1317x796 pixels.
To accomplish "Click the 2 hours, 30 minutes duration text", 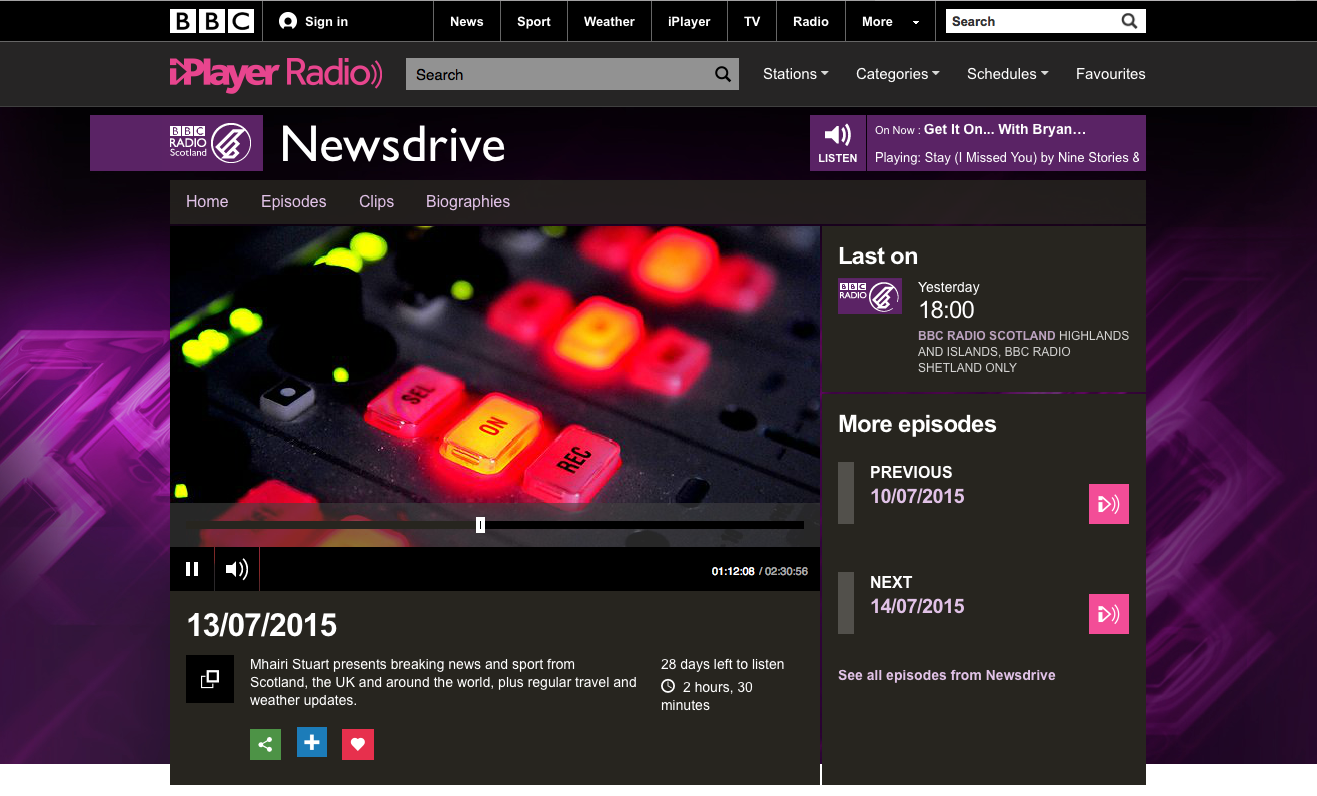I will (x=708, y=696).
